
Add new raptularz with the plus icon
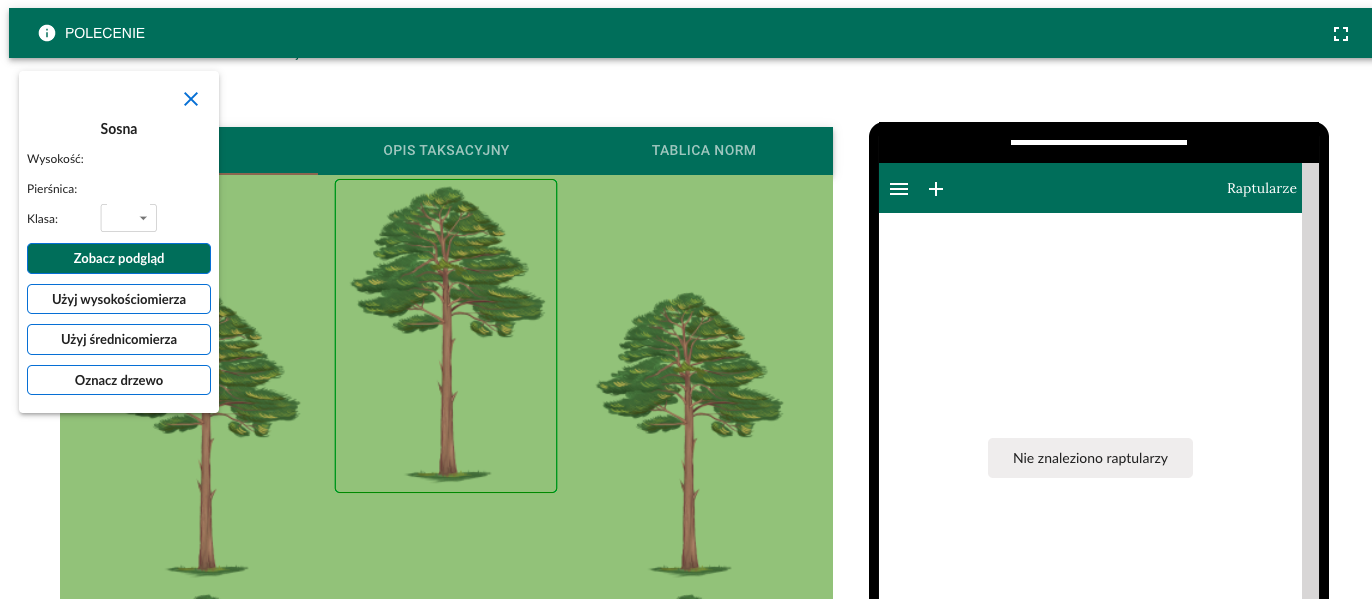click(936, 189)
